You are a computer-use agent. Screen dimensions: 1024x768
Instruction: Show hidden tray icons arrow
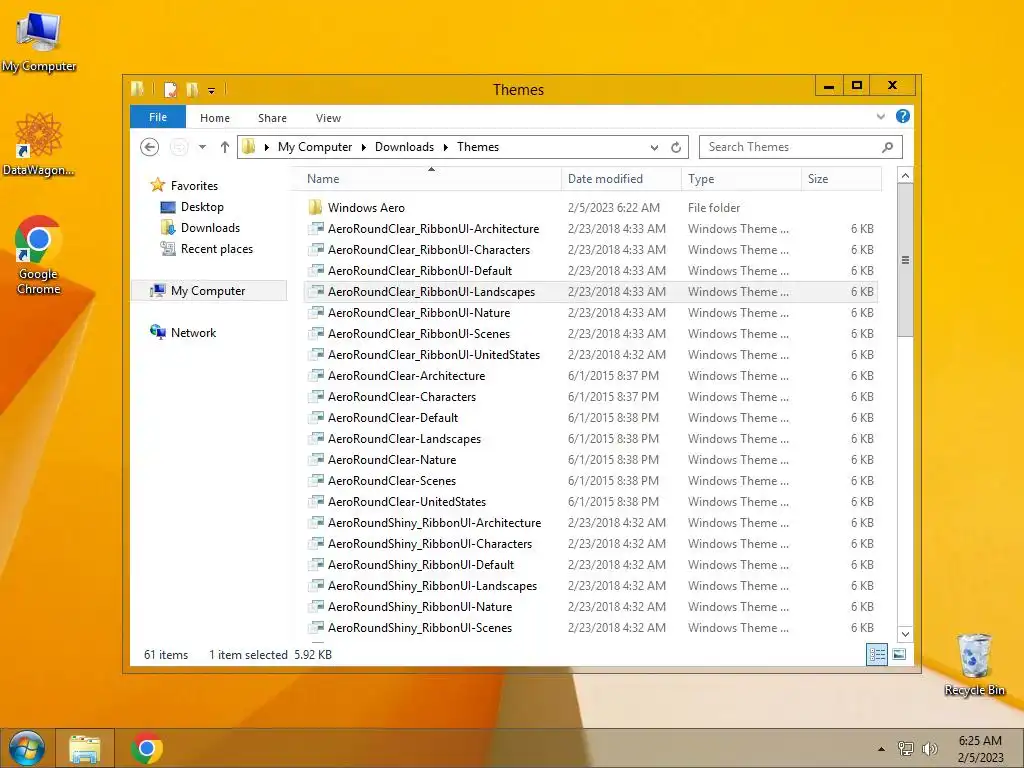[881, 749]
